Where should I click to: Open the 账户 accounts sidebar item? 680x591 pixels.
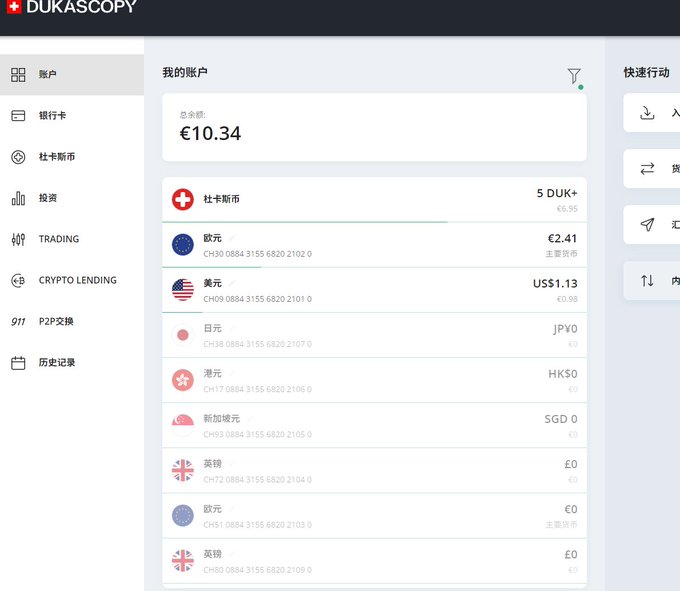click(x=72, y=75)
